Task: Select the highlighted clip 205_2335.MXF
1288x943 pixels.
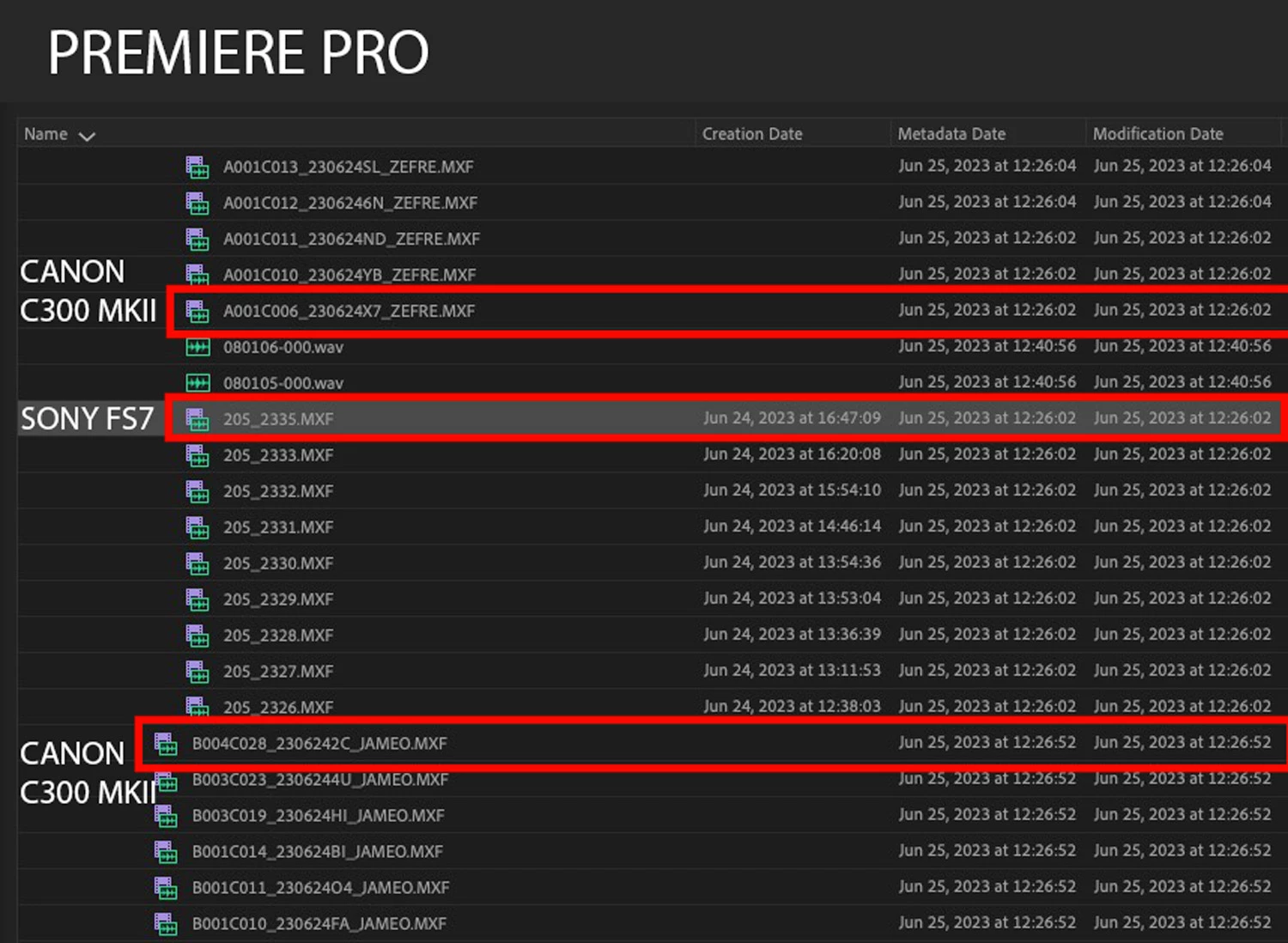Action: coord(278,419)
